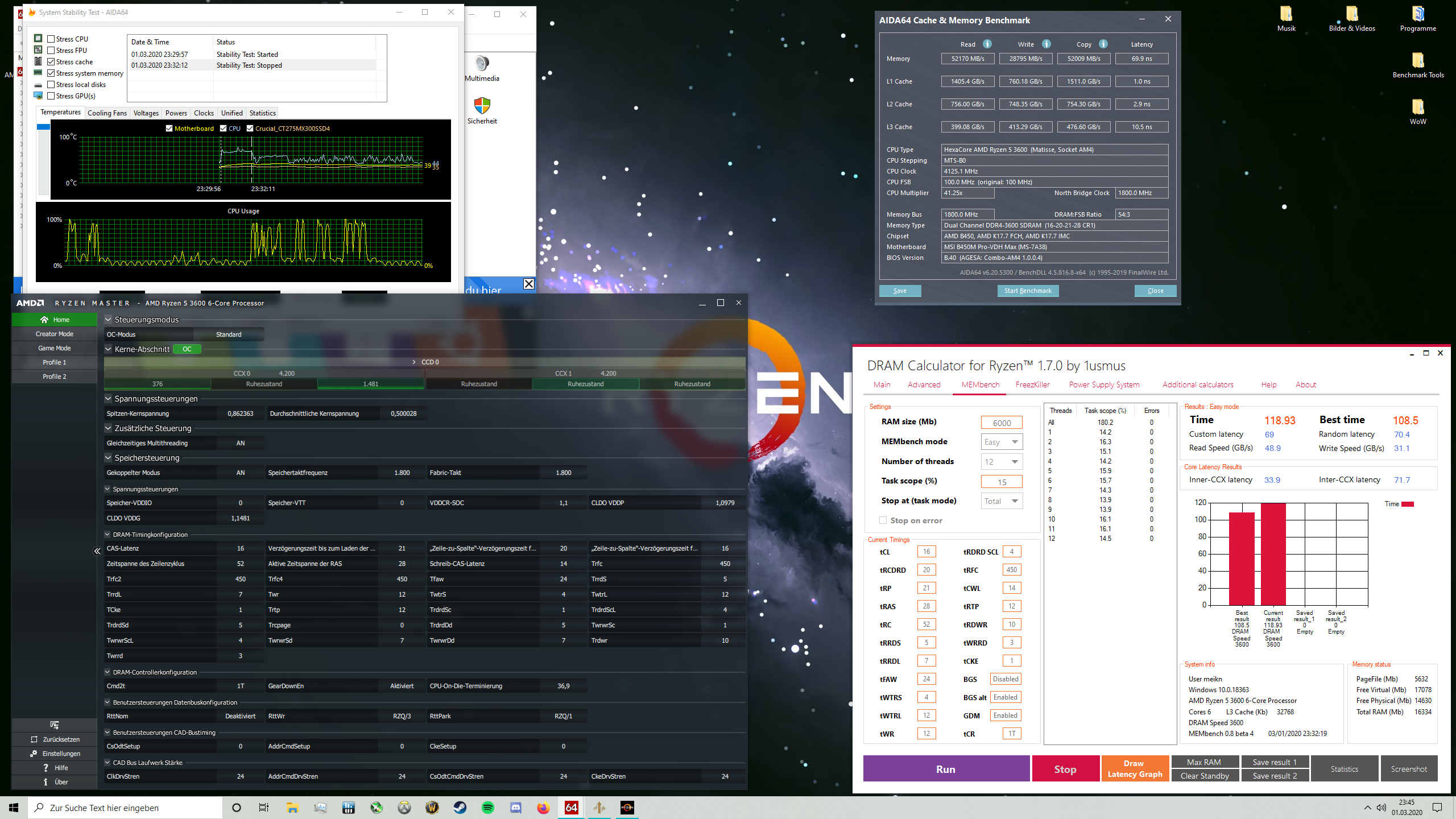The image size is (1456, 819).
Task: Click Start Benchmark in AIDA64 Cache & Memory
Action: [1028, 291]
